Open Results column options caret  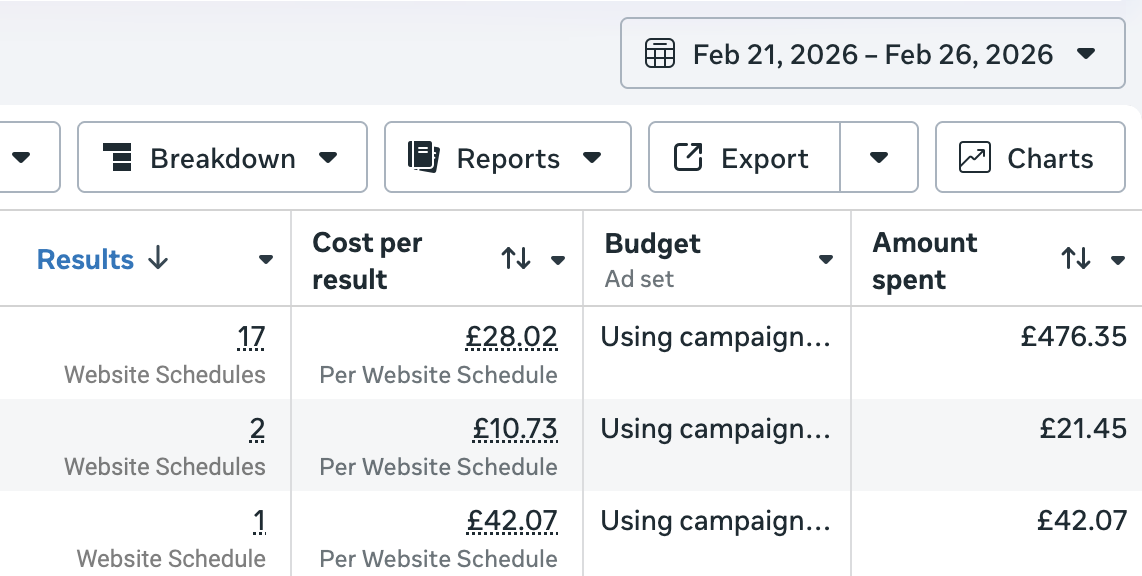pos(265,260)
